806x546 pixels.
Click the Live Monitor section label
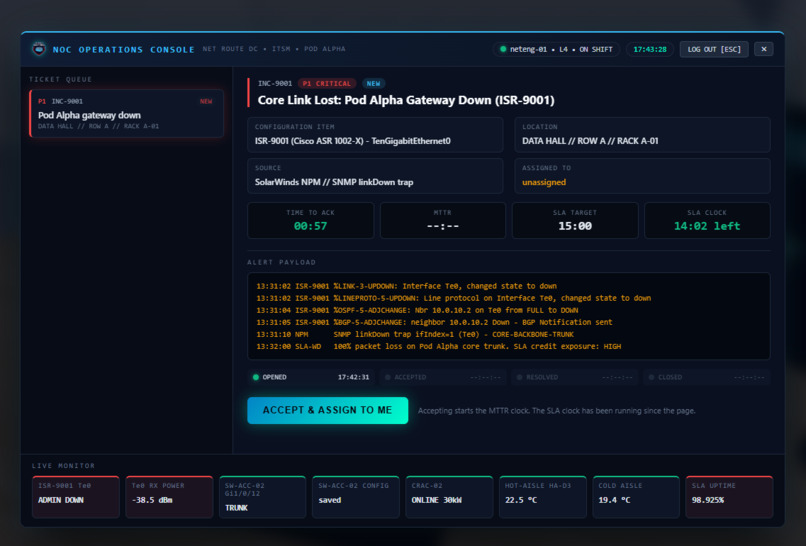(63, 466)
